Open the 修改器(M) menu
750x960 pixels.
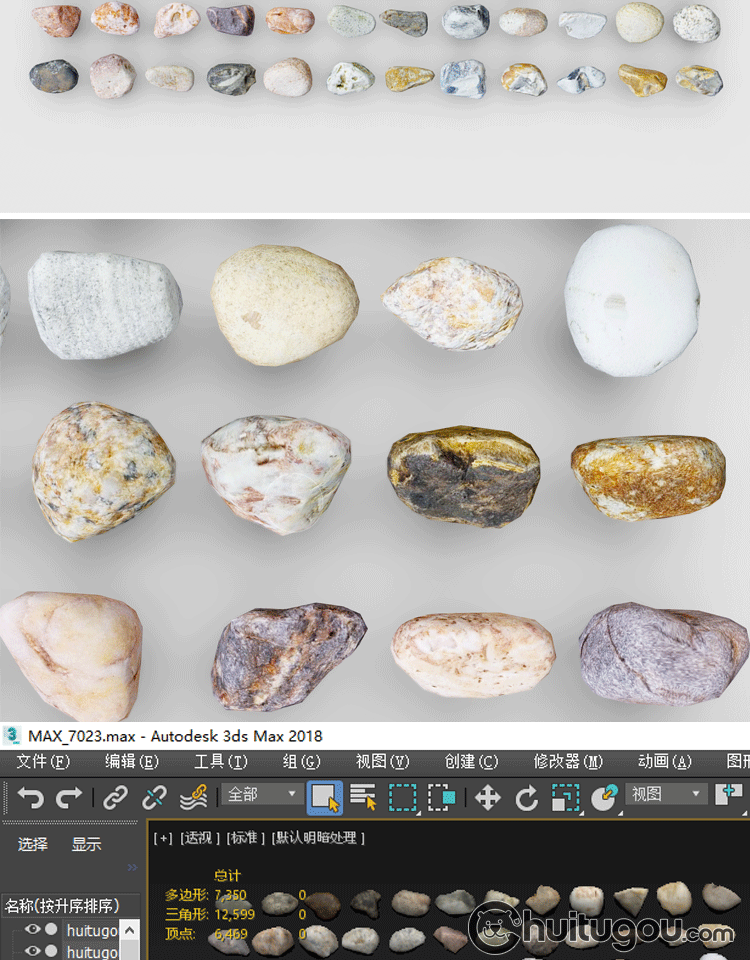click(568, 762)
